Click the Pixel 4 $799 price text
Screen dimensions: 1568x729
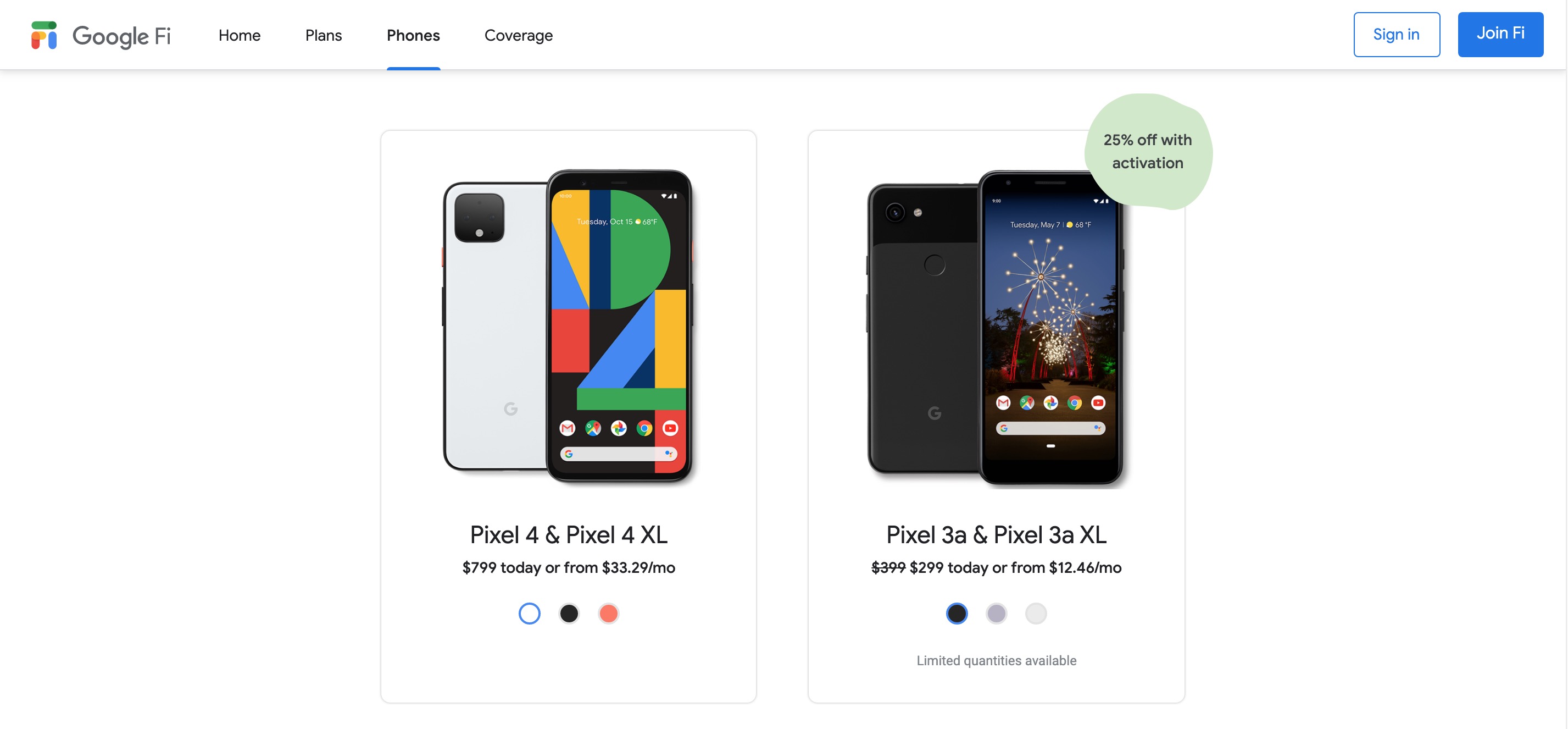point(569,567)
